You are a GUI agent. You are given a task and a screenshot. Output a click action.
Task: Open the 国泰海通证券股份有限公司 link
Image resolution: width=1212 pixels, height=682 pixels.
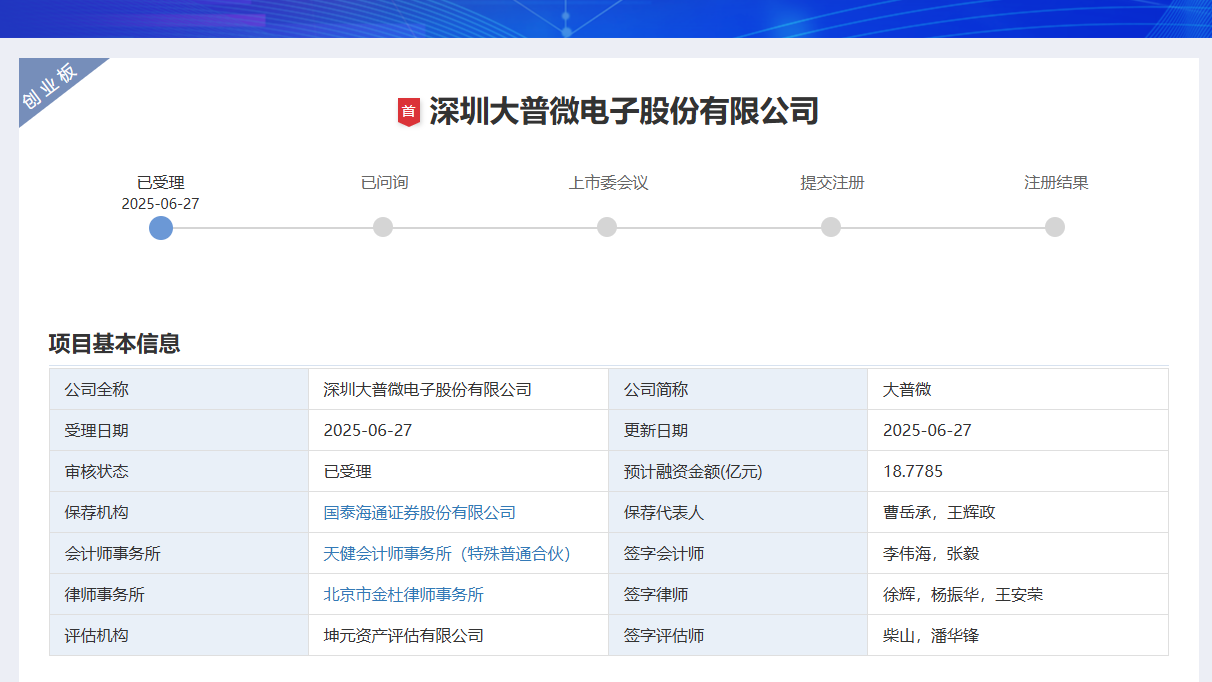click(x=420, y=512)
